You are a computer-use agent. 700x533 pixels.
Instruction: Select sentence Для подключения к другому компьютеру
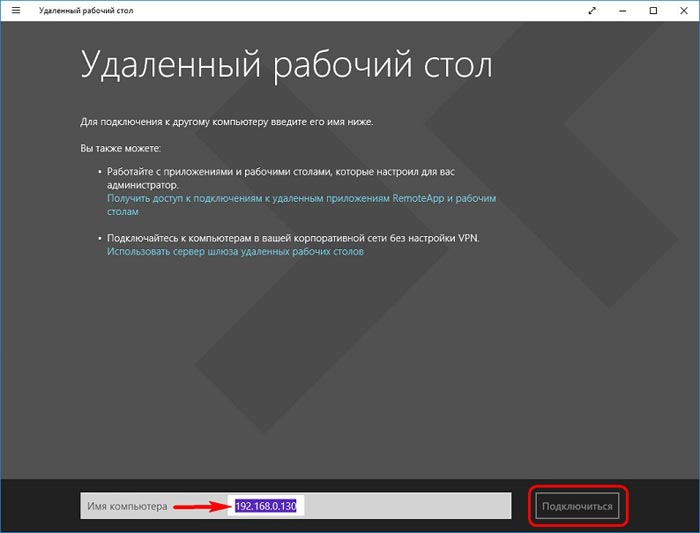click(227, 122)
